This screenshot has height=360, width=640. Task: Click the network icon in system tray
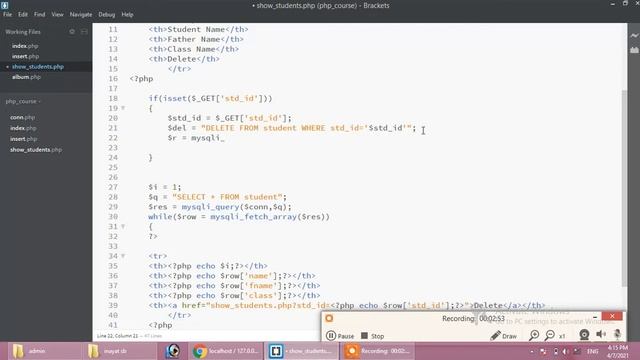[x=543, y=351]
